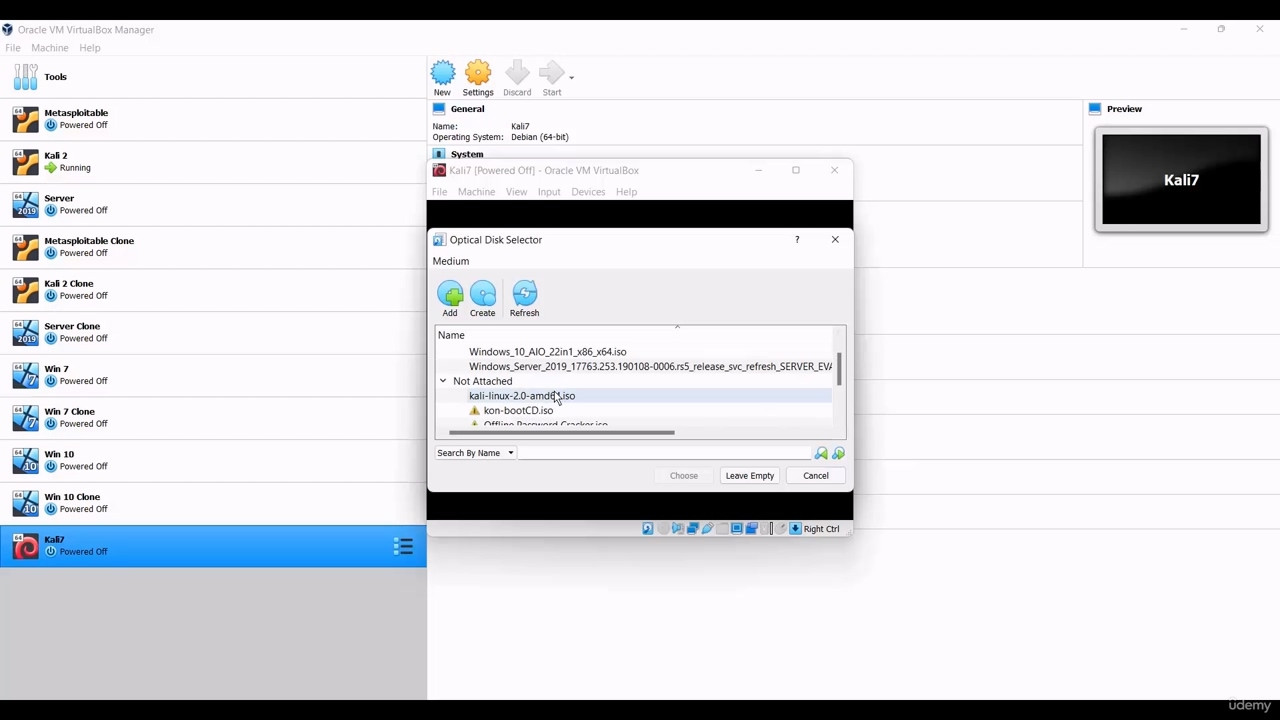This screenshot has height=720, width=1280.
Task: Click the hard disk status bar icon
Action: (x=648, y=529)
